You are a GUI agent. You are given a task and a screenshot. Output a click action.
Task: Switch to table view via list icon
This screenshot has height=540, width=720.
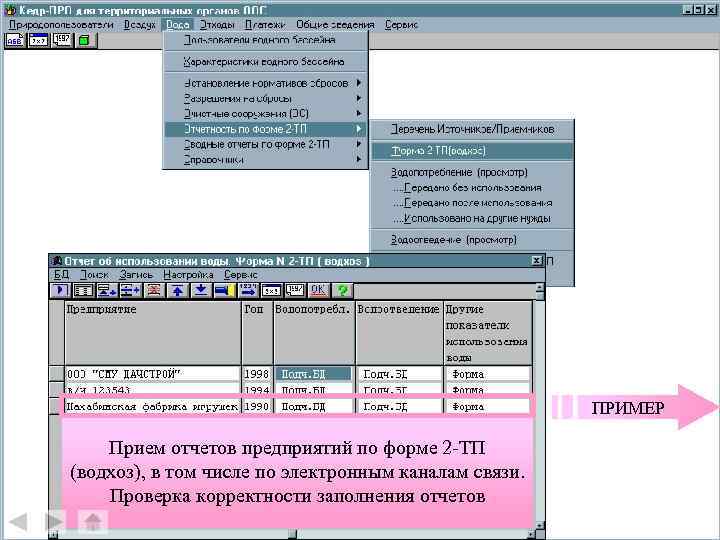point(84,290)
